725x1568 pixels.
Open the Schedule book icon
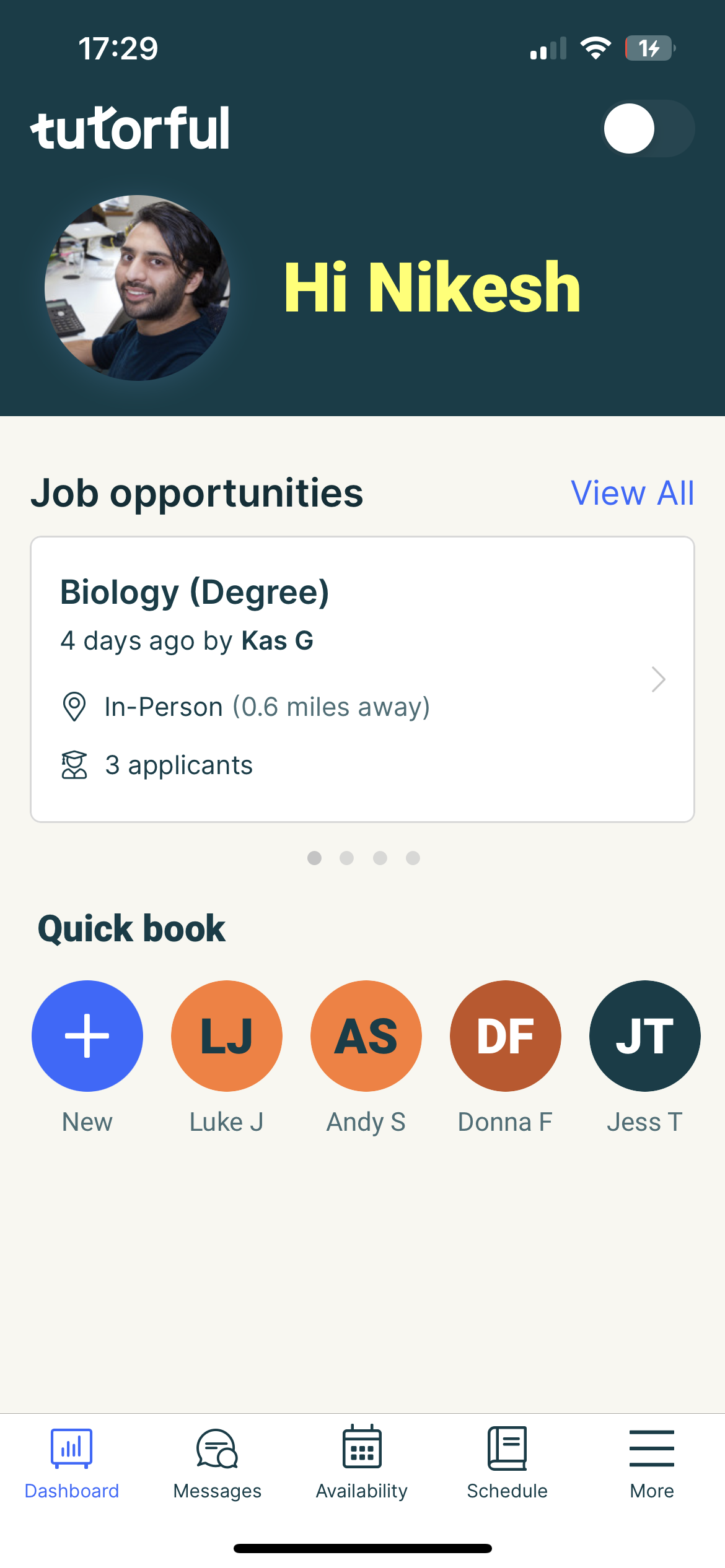click(x=507, y=1448)
